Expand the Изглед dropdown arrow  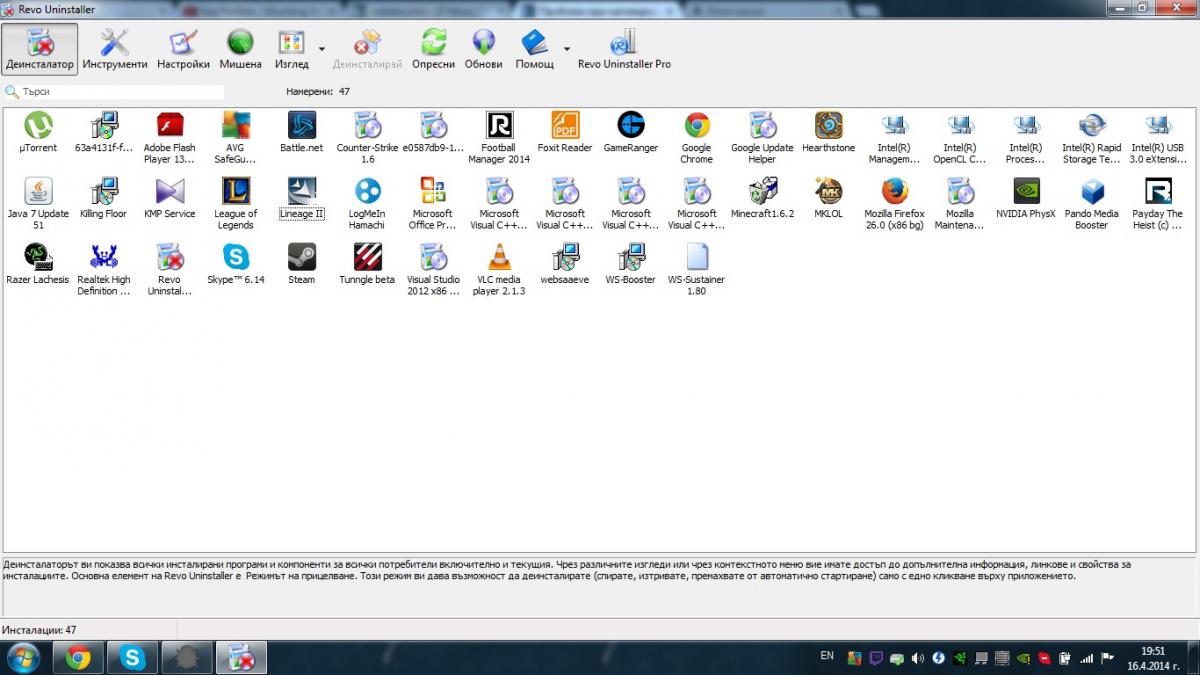321,48
